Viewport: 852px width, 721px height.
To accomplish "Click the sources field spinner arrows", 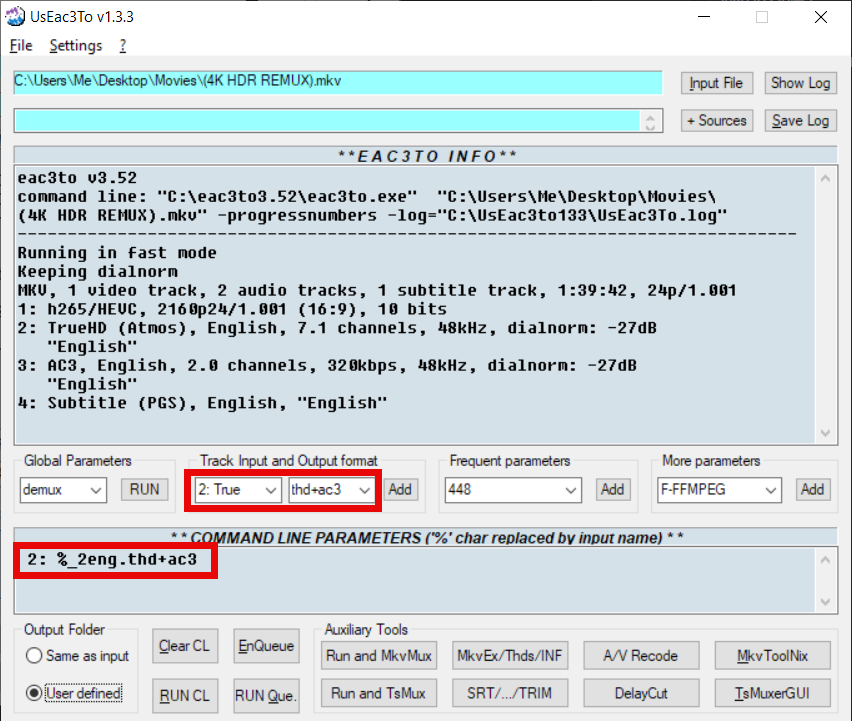I will pos(650,121).
